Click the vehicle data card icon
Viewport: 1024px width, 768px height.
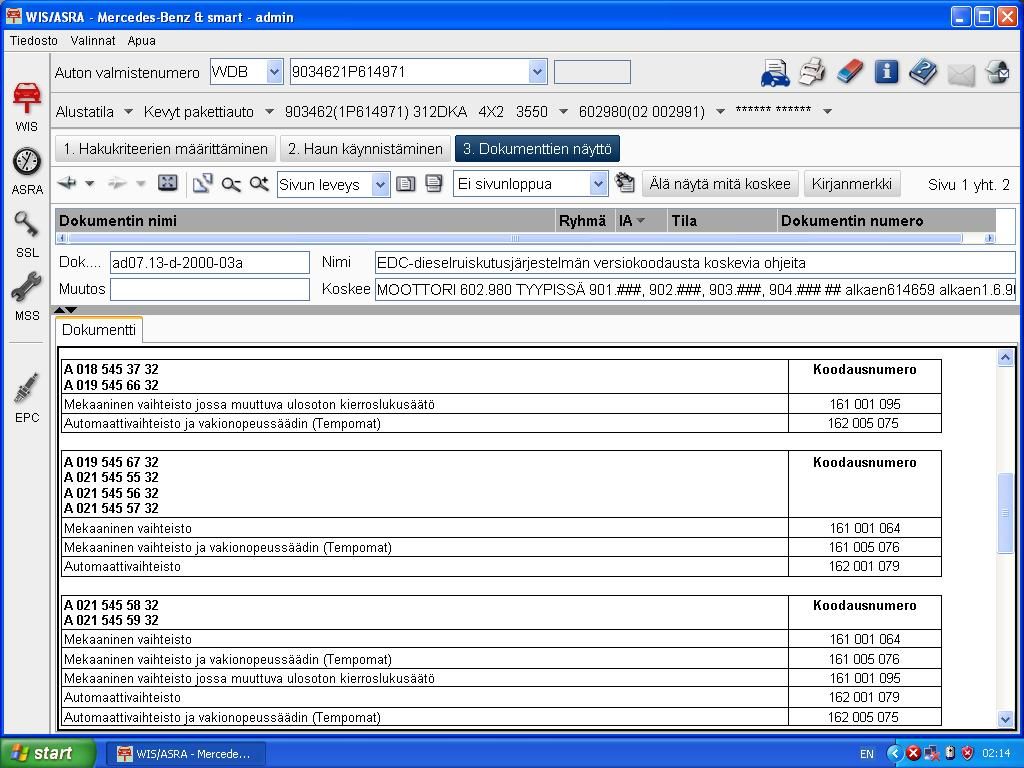point(775,72)
